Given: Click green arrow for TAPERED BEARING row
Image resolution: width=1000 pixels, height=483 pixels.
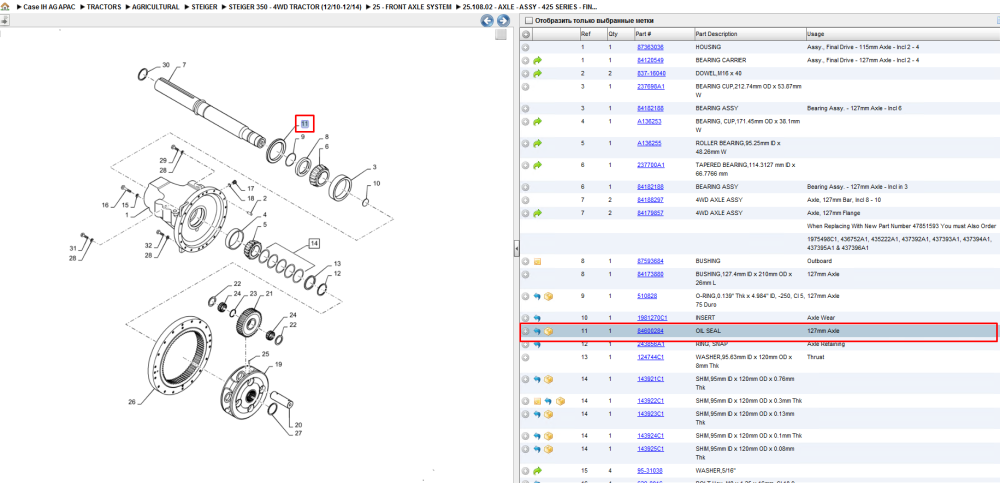Looking at the screenshot, I should (538, 165).
